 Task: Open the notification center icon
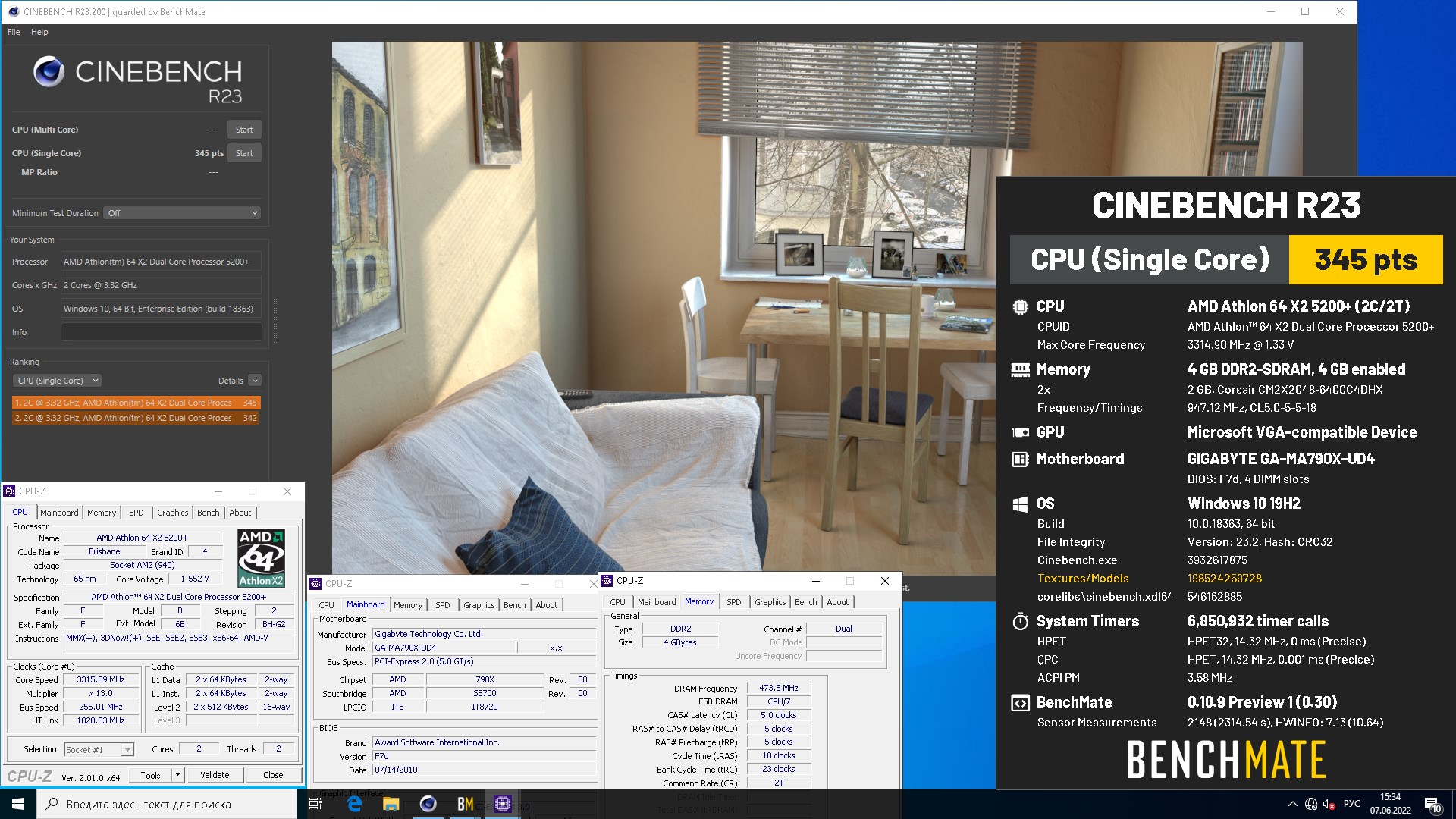[x=1432, y=804]
